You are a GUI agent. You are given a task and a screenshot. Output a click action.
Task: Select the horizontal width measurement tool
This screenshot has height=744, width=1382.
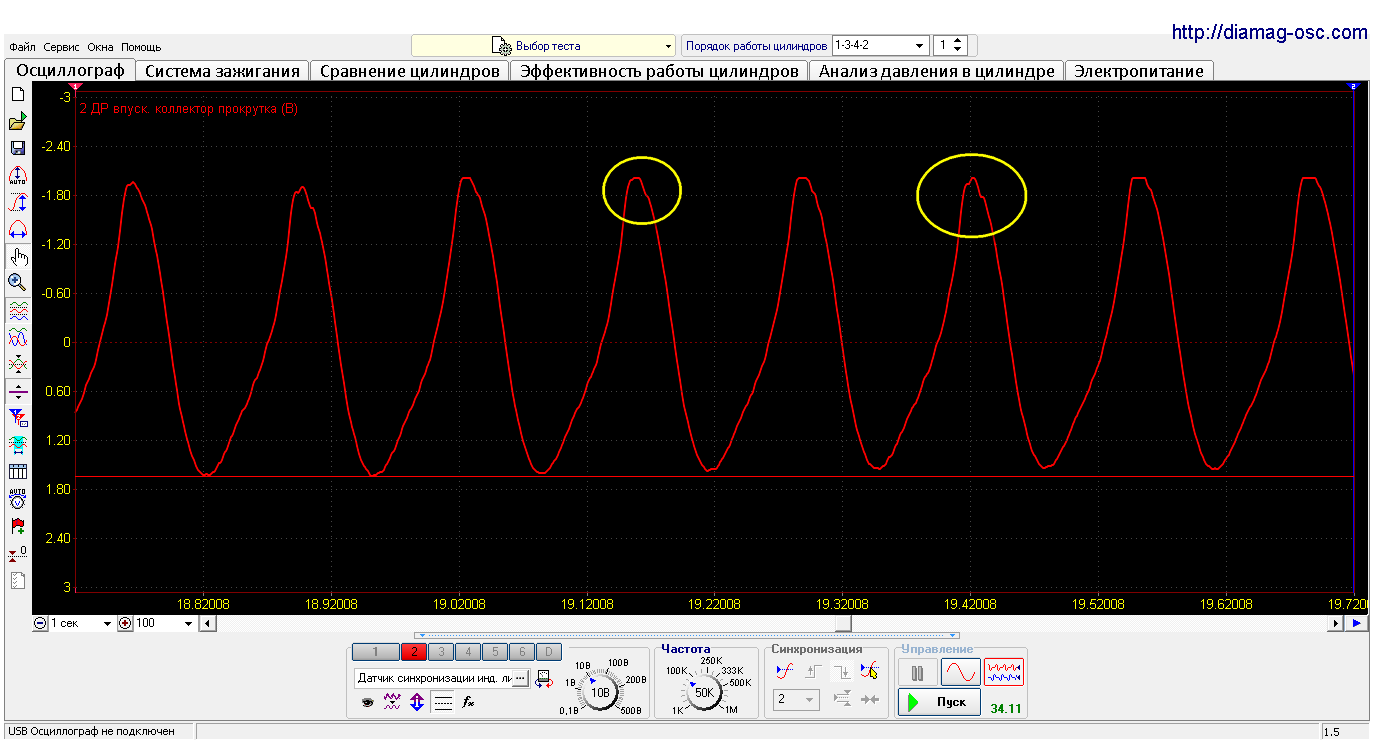pos(17,229)
